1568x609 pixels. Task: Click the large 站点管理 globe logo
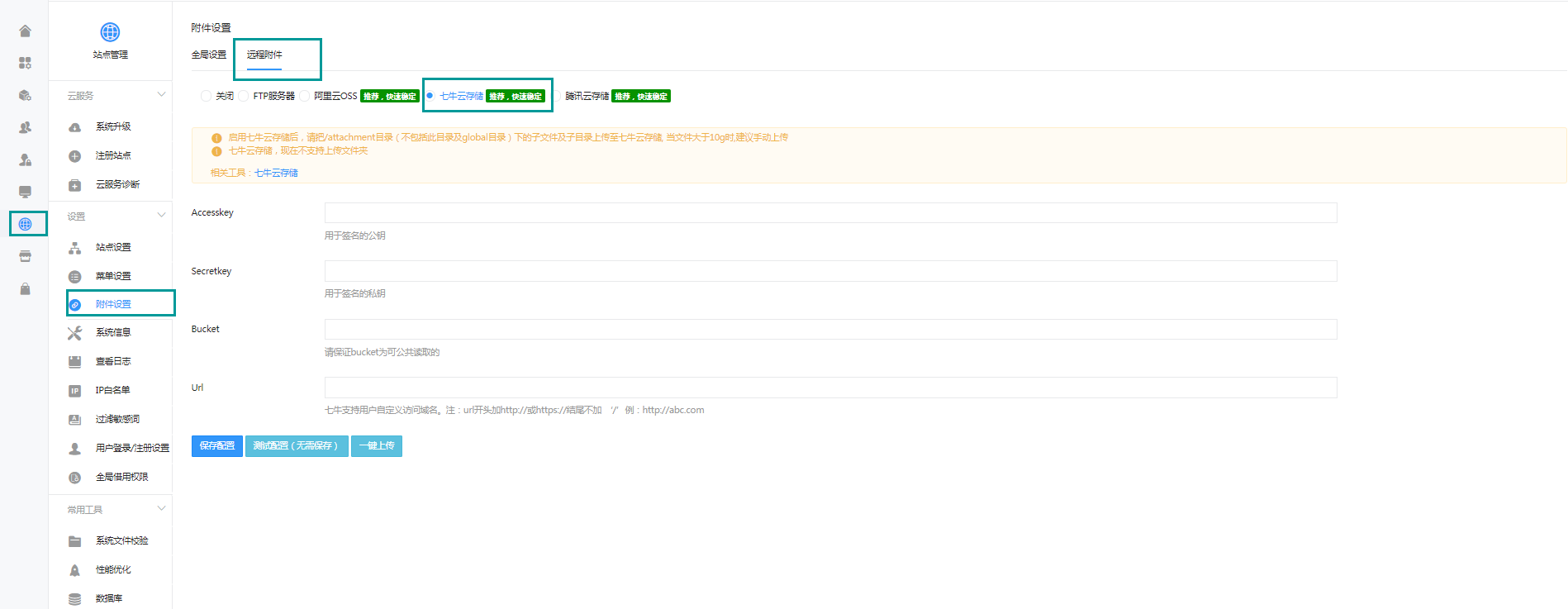(x=110, y=32)
